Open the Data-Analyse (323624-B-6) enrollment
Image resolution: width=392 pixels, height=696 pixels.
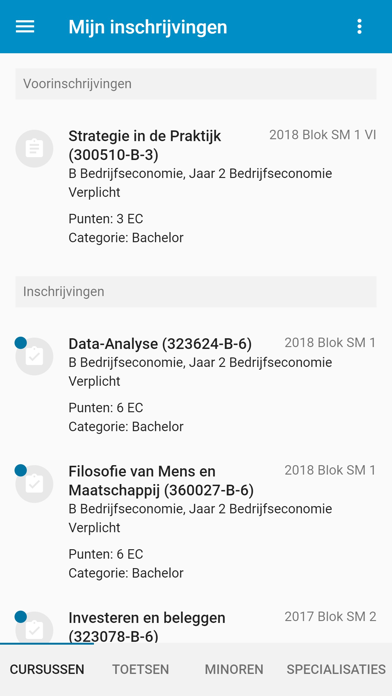196,385
